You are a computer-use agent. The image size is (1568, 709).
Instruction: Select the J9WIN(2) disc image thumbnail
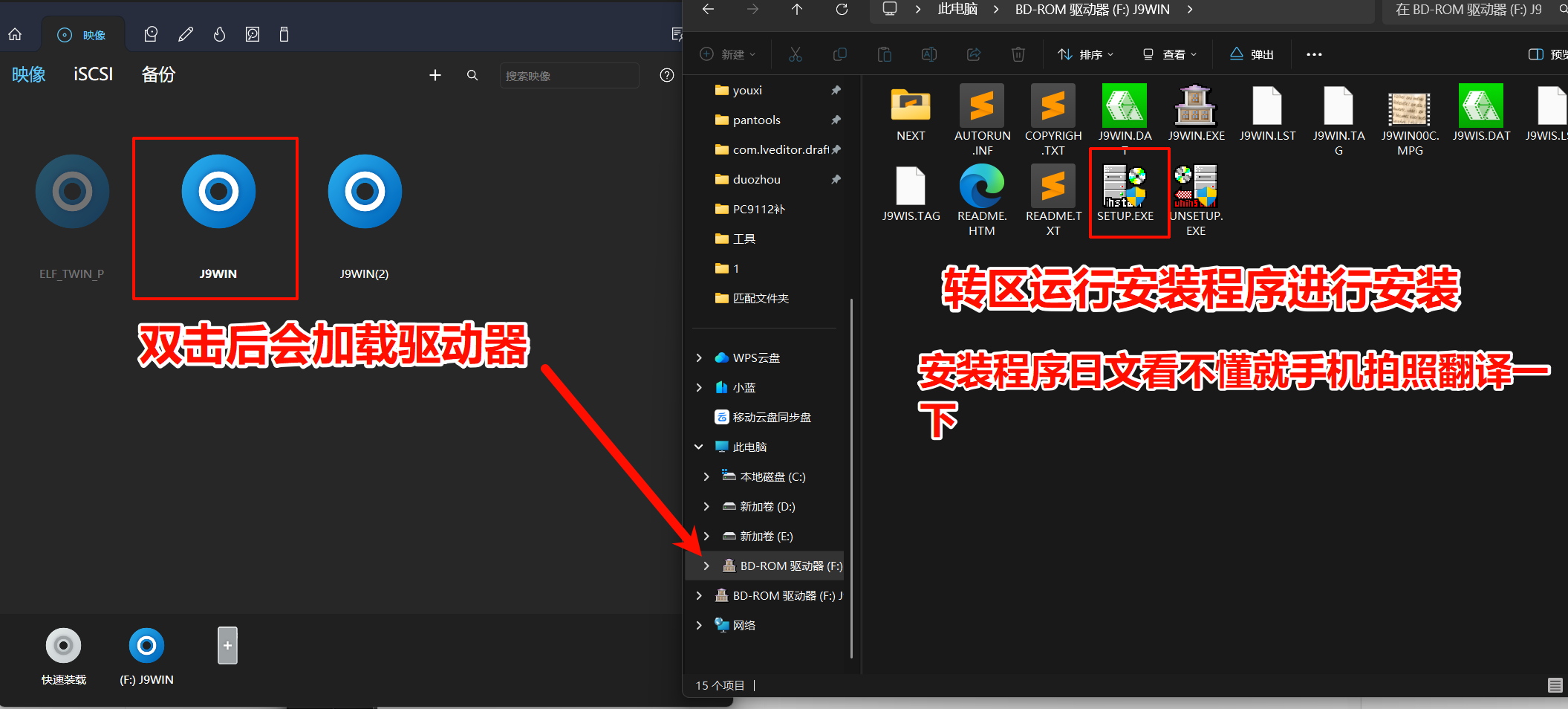364,191
